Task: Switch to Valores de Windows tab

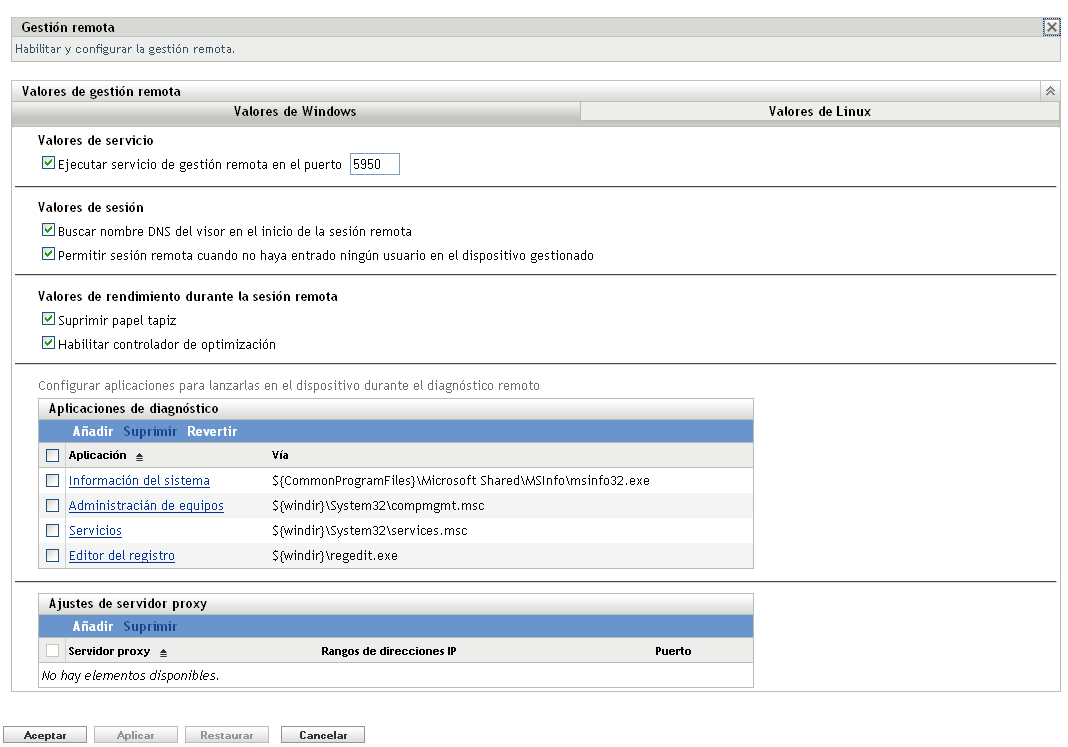Action: 294,111
